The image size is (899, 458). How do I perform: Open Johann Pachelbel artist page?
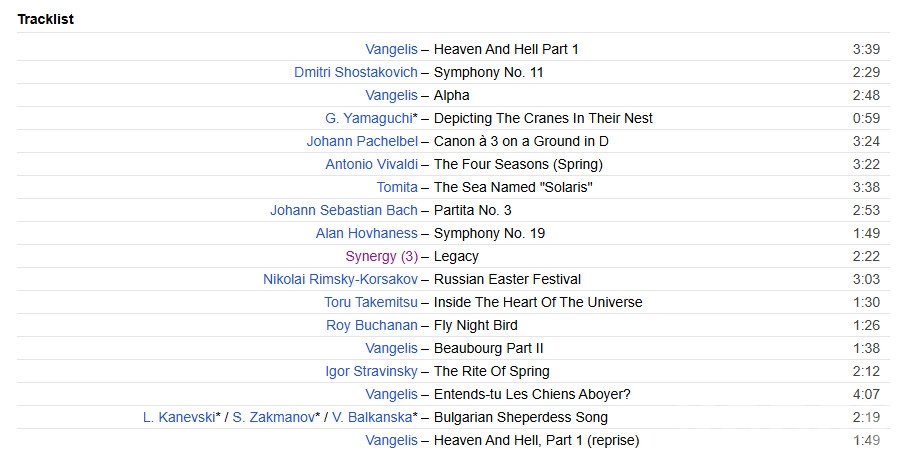362,141
